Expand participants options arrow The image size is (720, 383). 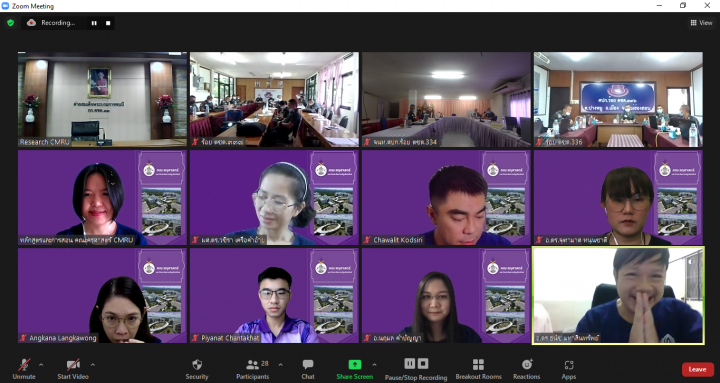tap(281, 365)
